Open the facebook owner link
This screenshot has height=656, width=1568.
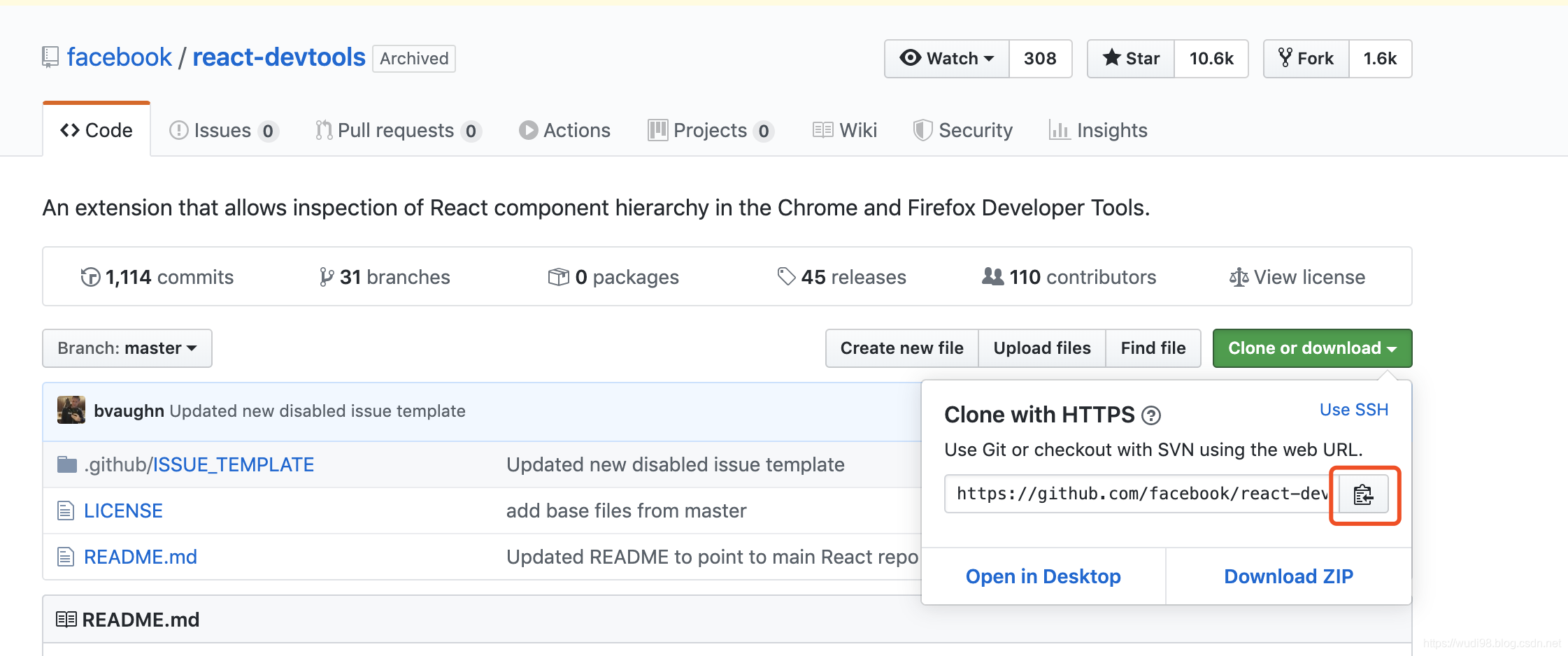pos(119,57)
